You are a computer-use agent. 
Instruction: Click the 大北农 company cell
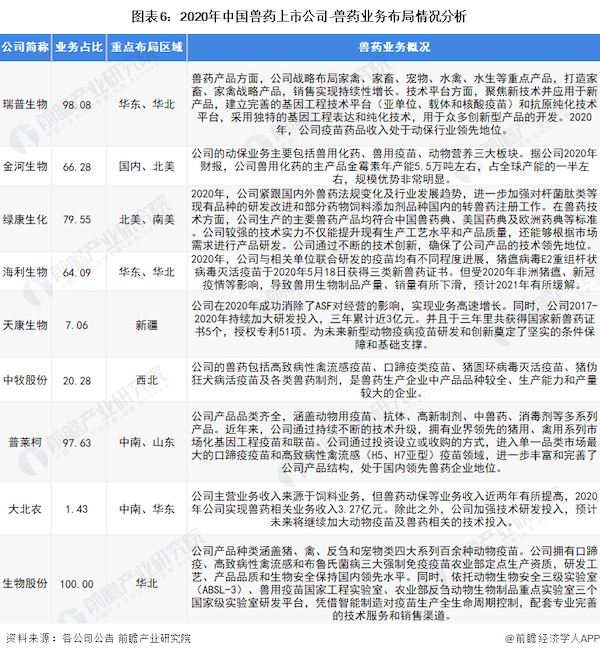pos(25,509)
